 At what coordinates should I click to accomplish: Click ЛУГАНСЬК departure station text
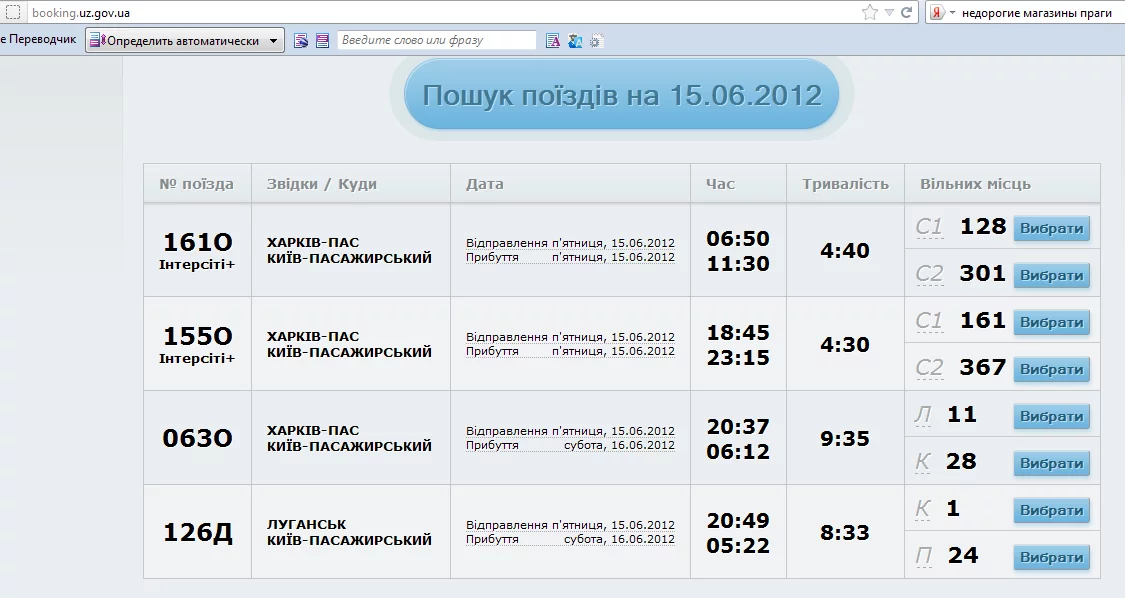click(x=306, y=524)
